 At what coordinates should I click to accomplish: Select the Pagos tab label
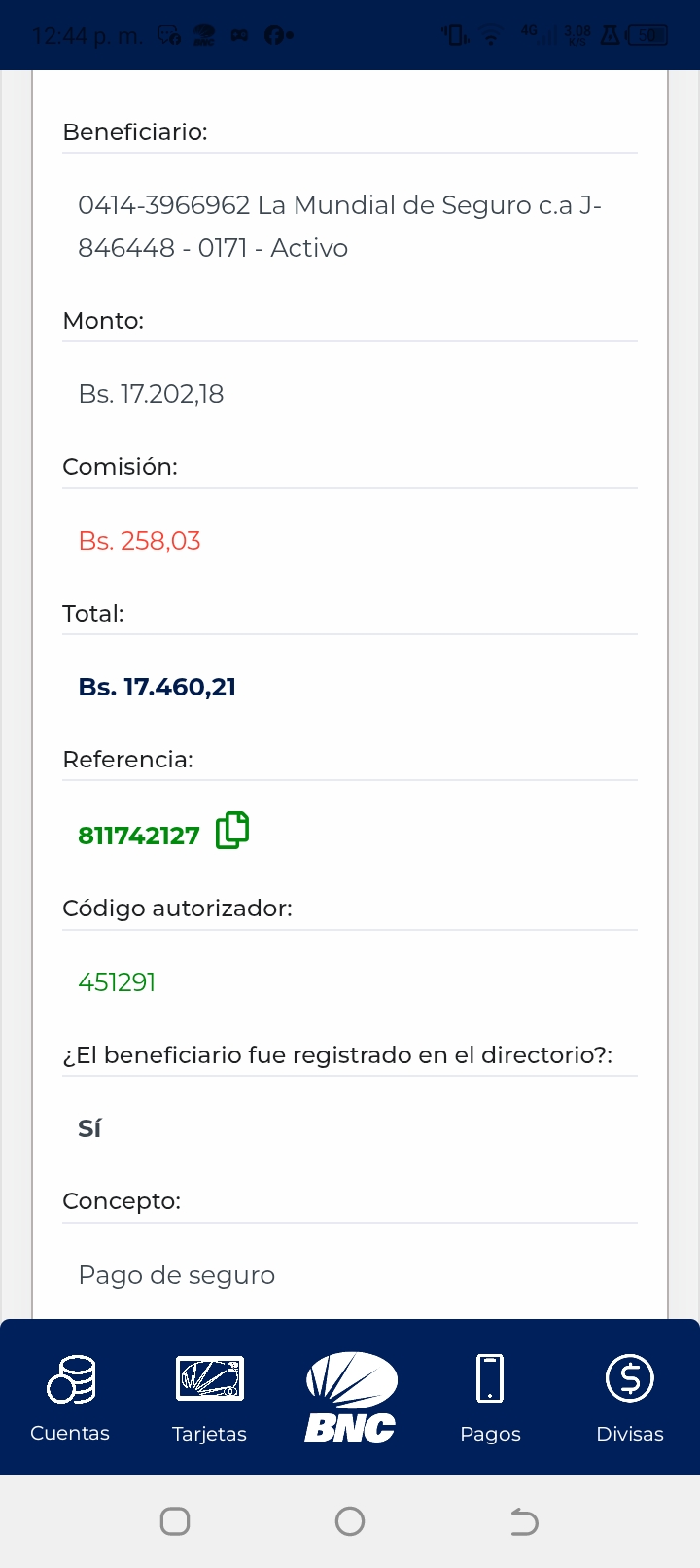pos(490,1434)
